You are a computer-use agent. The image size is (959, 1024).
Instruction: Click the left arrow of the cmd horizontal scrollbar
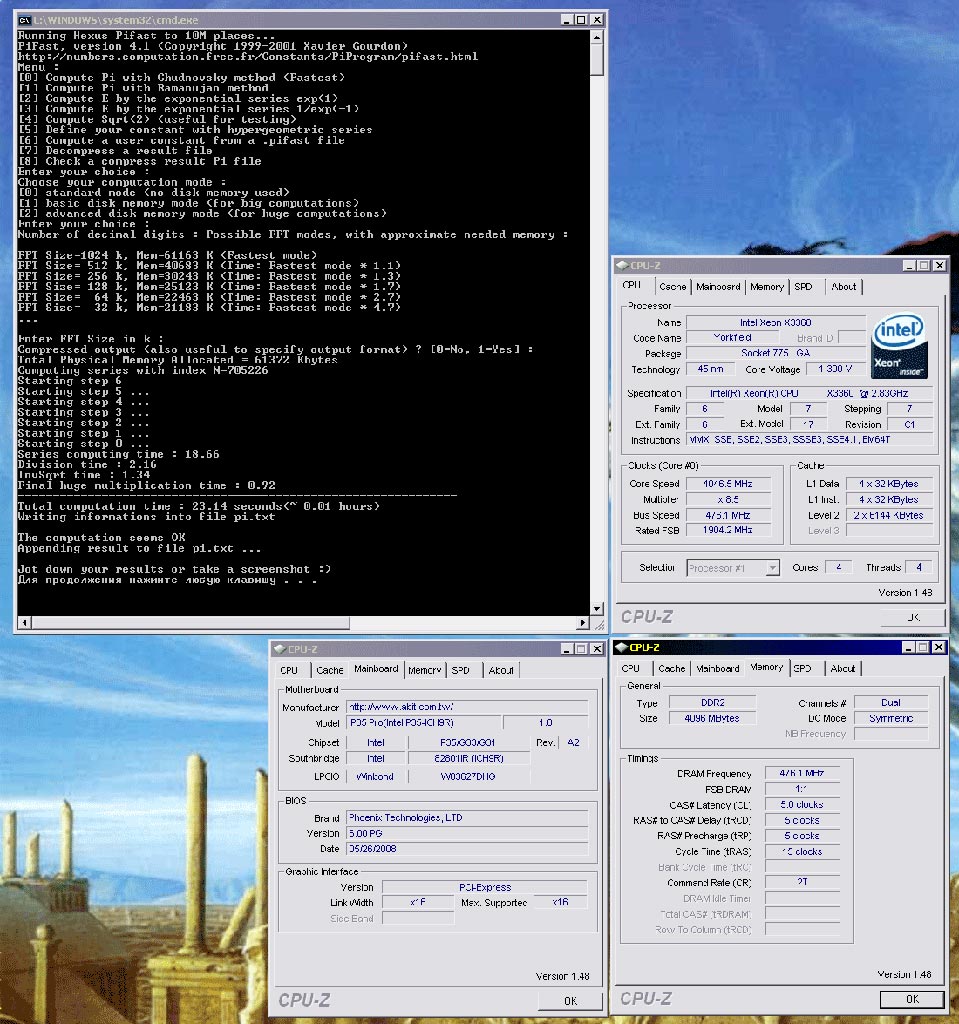click(24, 623)
